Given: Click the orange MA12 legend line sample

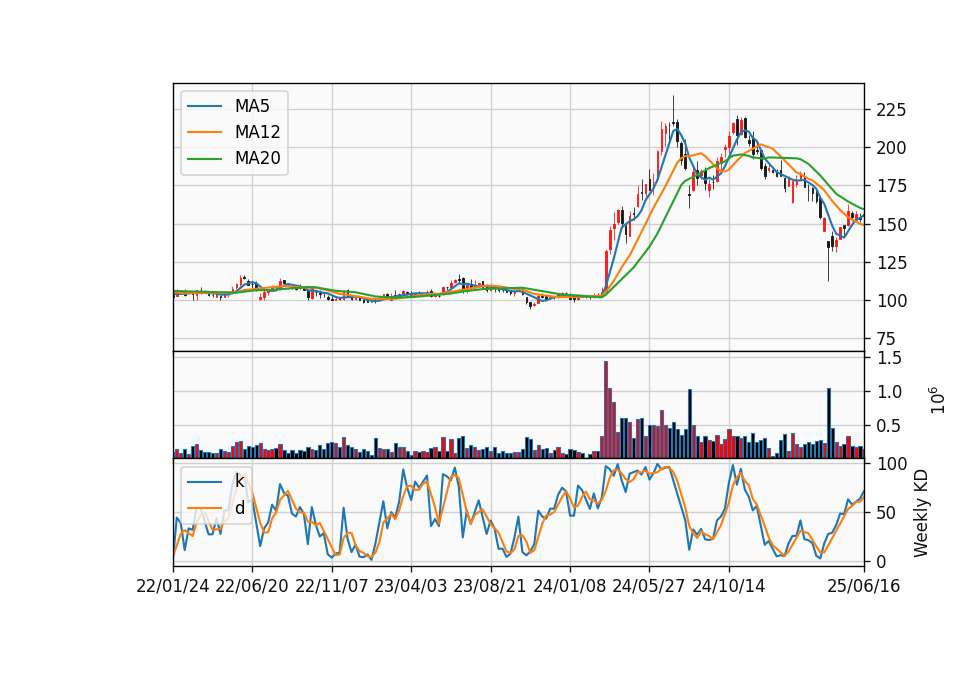Looking at the screenshot, I should pyautogui.click(x=204, y=132).
